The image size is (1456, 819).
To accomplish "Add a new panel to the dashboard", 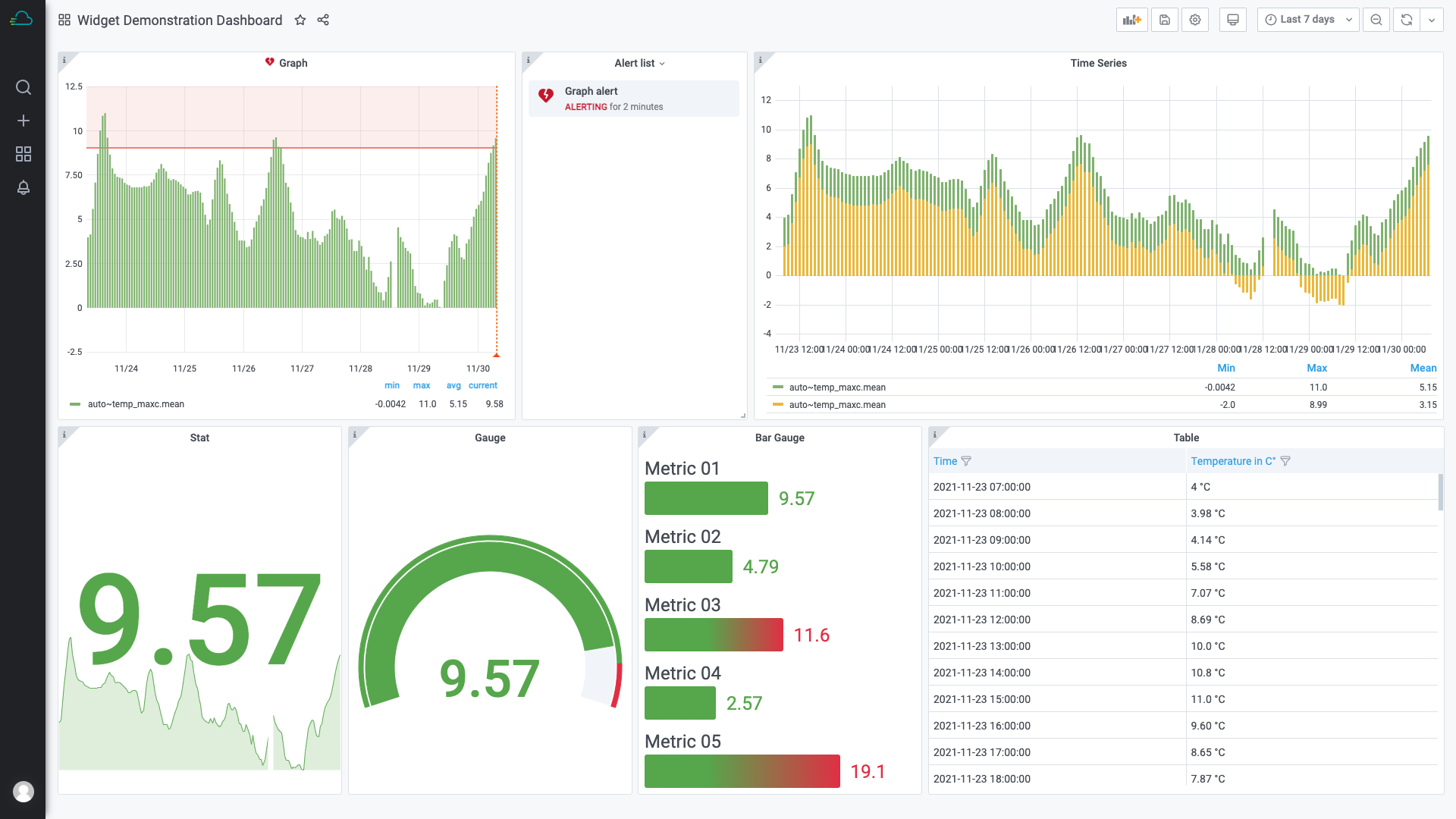I will [x=1131, y=20].
